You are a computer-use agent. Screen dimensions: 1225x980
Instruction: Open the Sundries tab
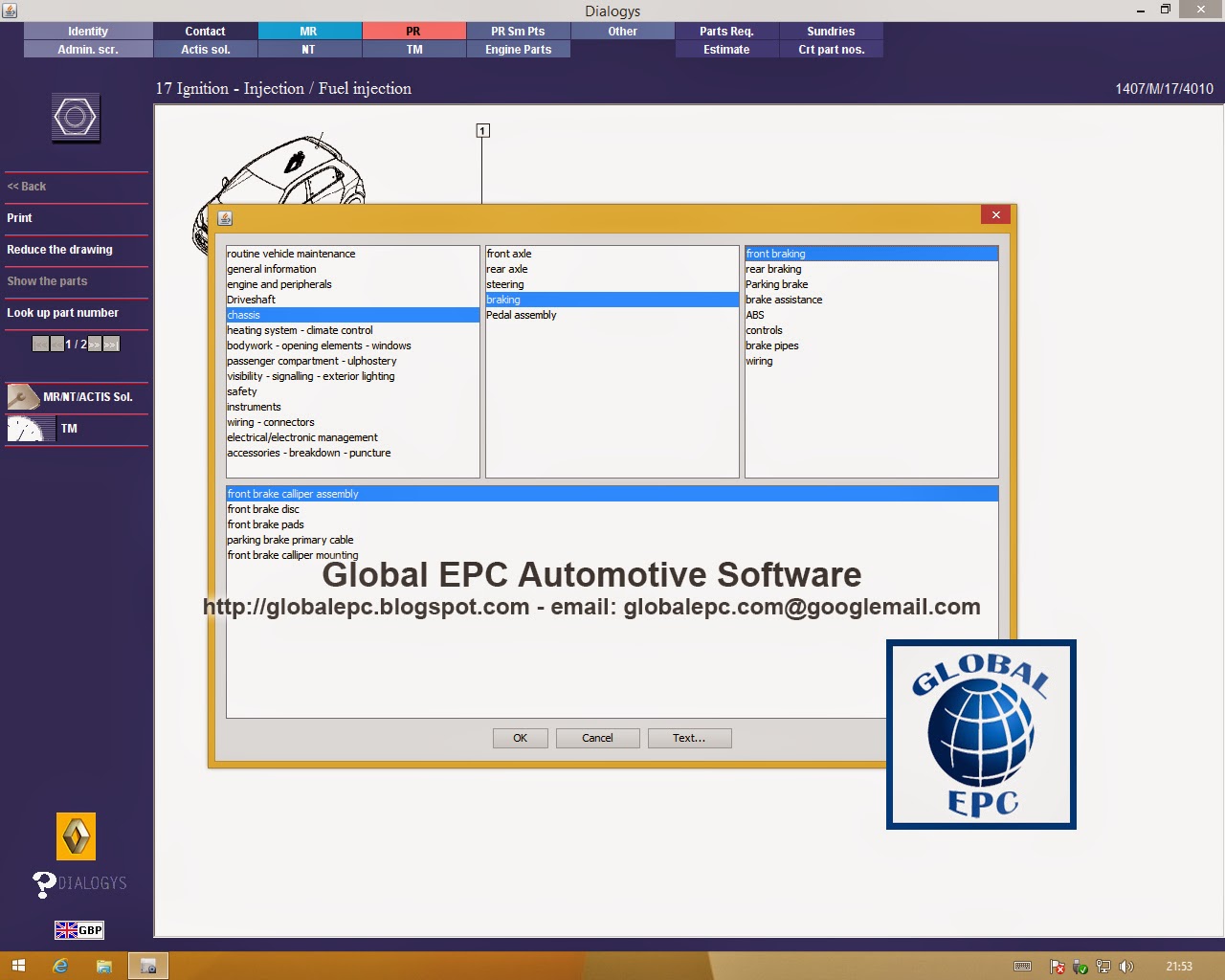point(831,32)
